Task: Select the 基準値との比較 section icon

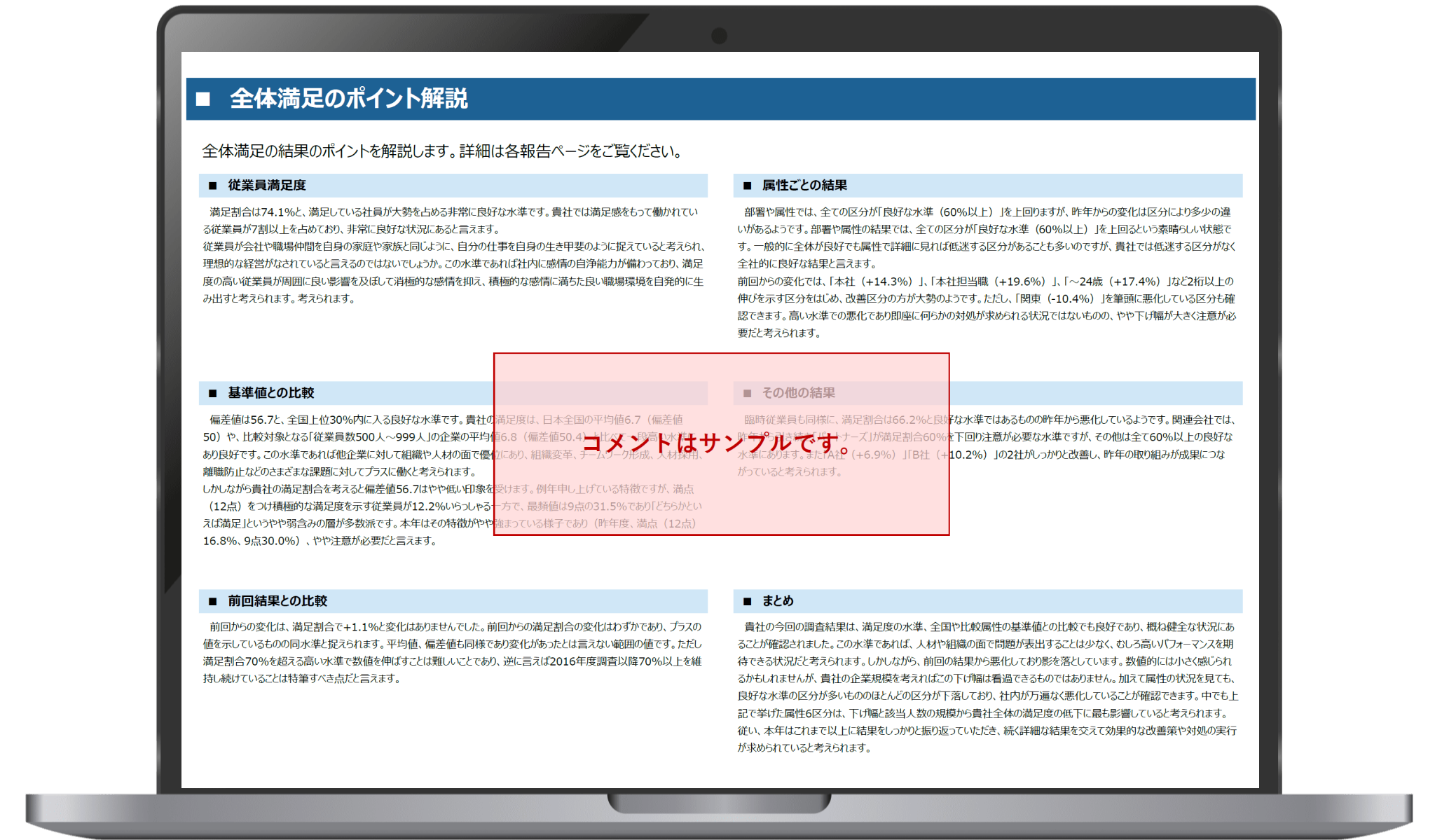Action: [214, 393]
